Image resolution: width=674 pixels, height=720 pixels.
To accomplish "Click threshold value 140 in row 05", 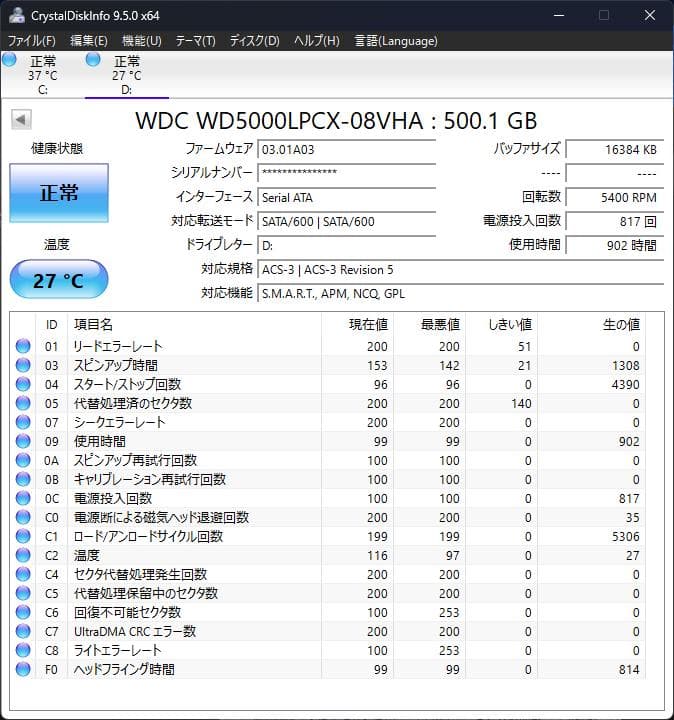I will tap(521, 403).
